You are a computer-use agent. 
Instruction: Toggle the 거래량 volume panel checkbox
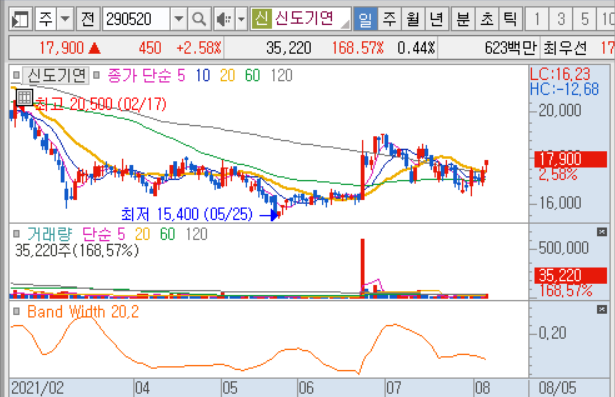pos(16,234)
